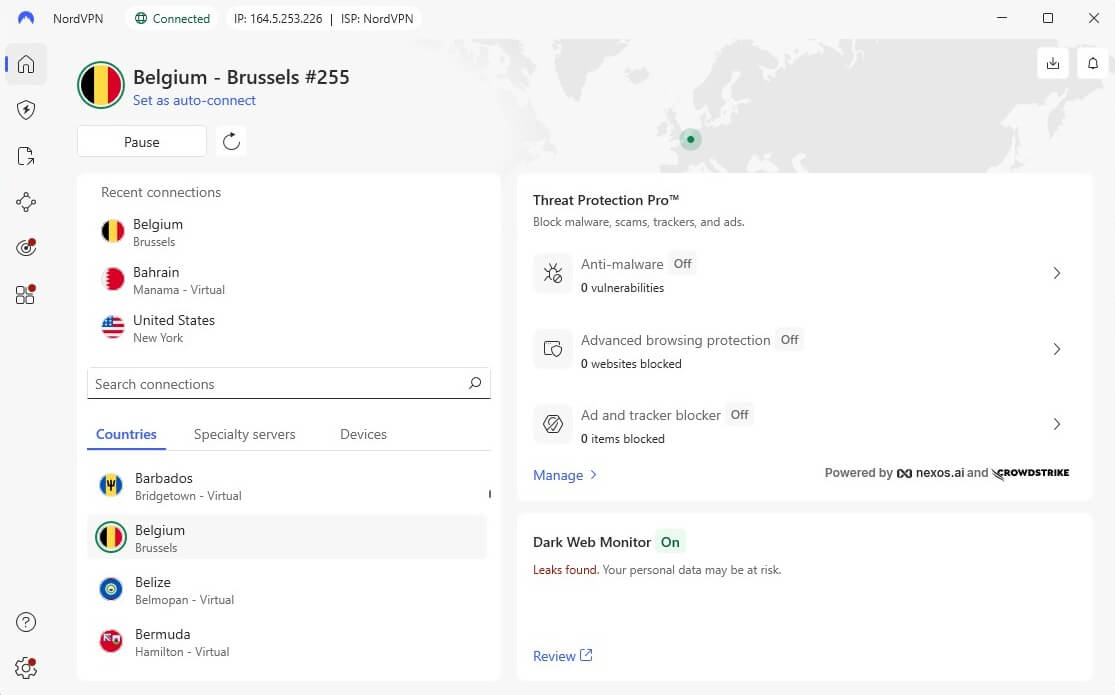Click the CrowdStrike logo
Viewport: 1115px width, 695px height.
pyautogui.click(x=1030, y=473)
